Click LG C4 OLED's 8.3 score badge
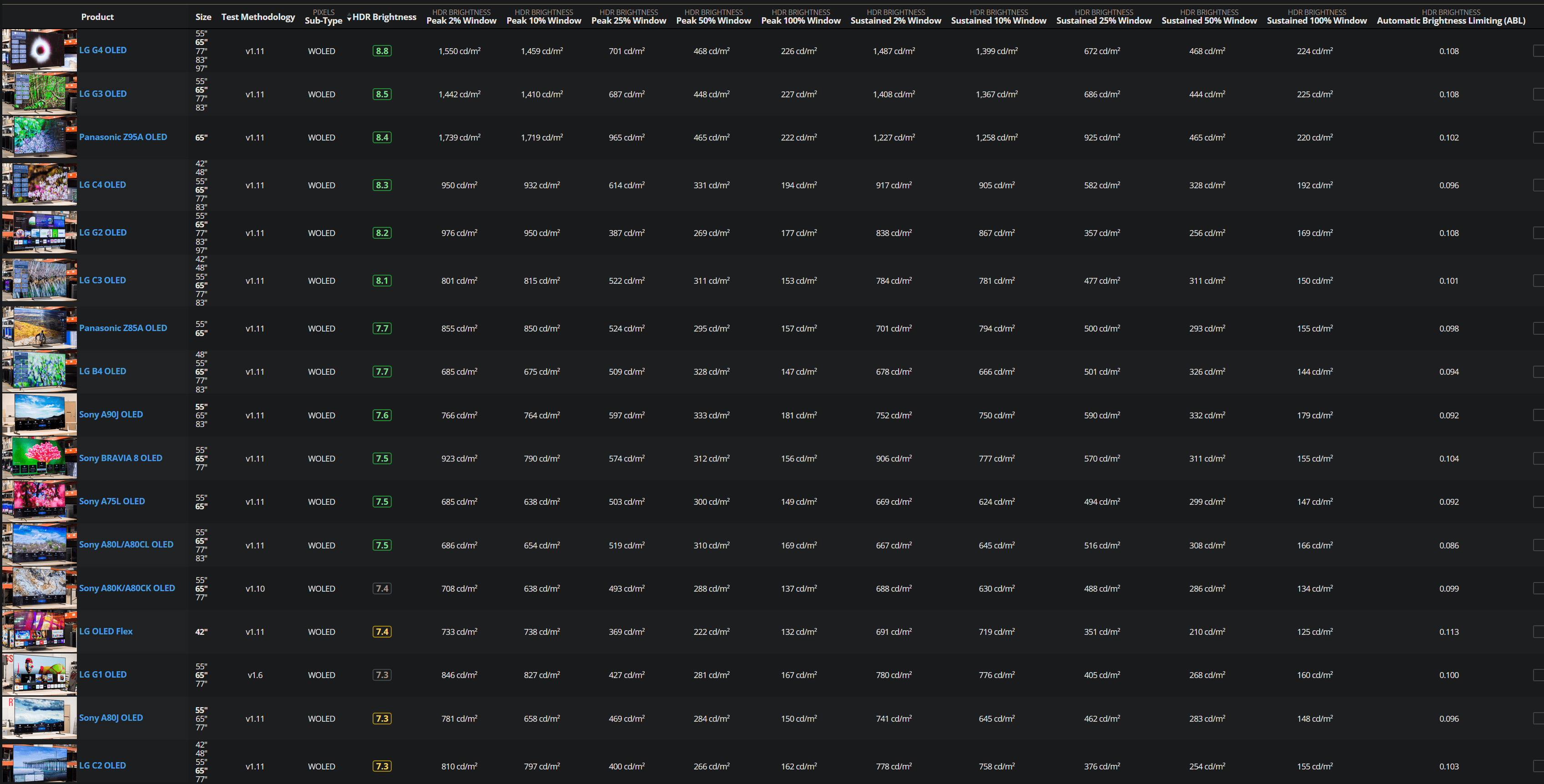Screen dimensions: 1544x784 [x=383, y=185]
